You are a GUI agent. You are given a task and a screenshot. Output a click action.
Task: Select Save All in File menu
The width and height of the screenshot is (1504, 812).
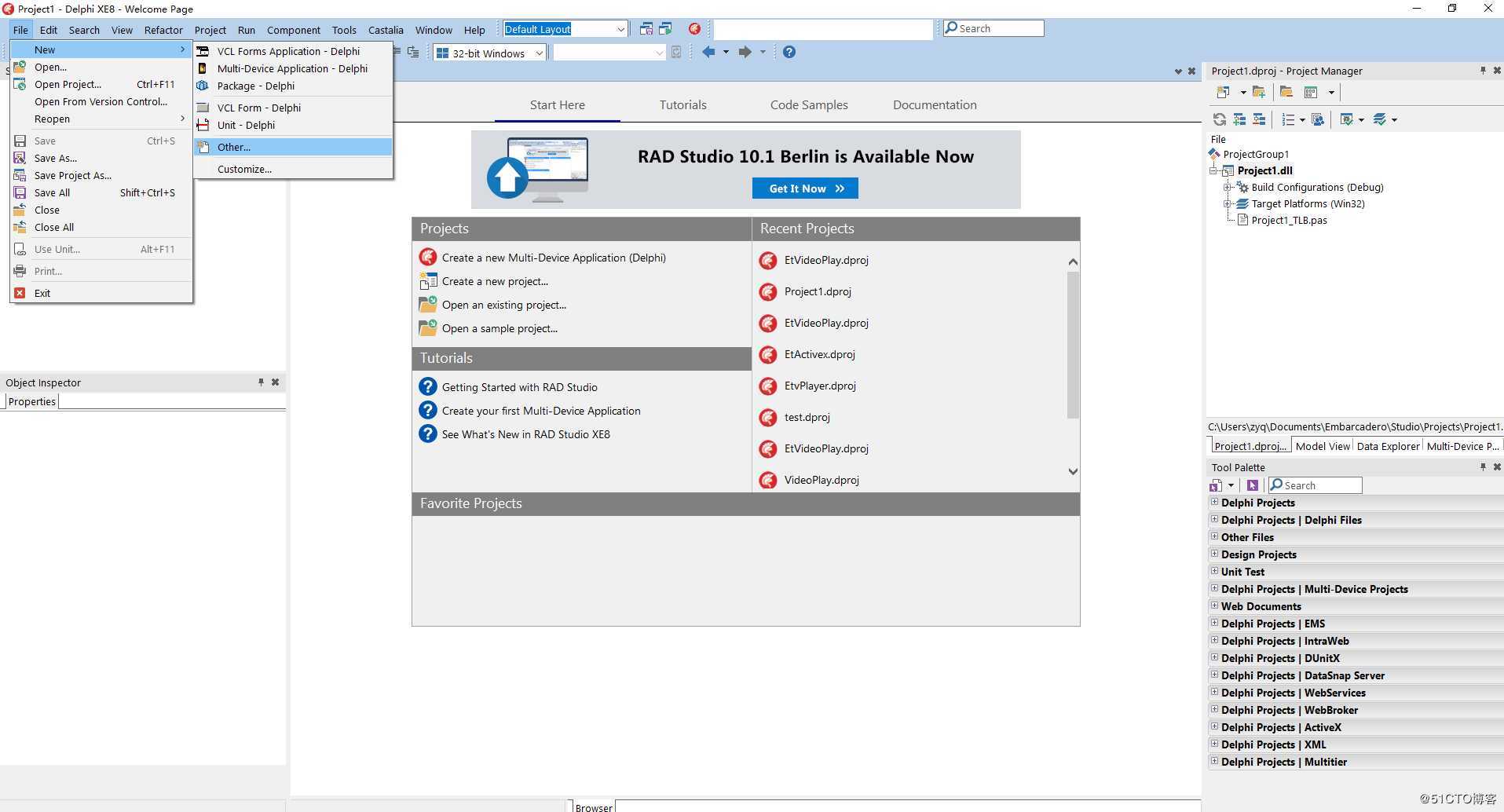point(101,192)
